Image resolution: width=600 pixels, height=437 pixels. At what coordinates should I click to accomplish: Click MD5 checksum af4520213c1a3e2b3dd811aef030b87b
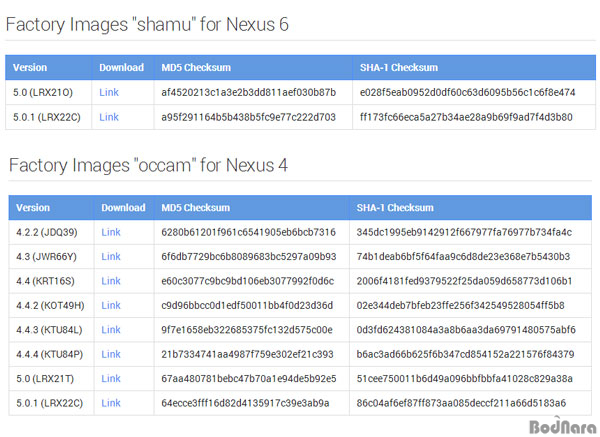tap(248, 92)
